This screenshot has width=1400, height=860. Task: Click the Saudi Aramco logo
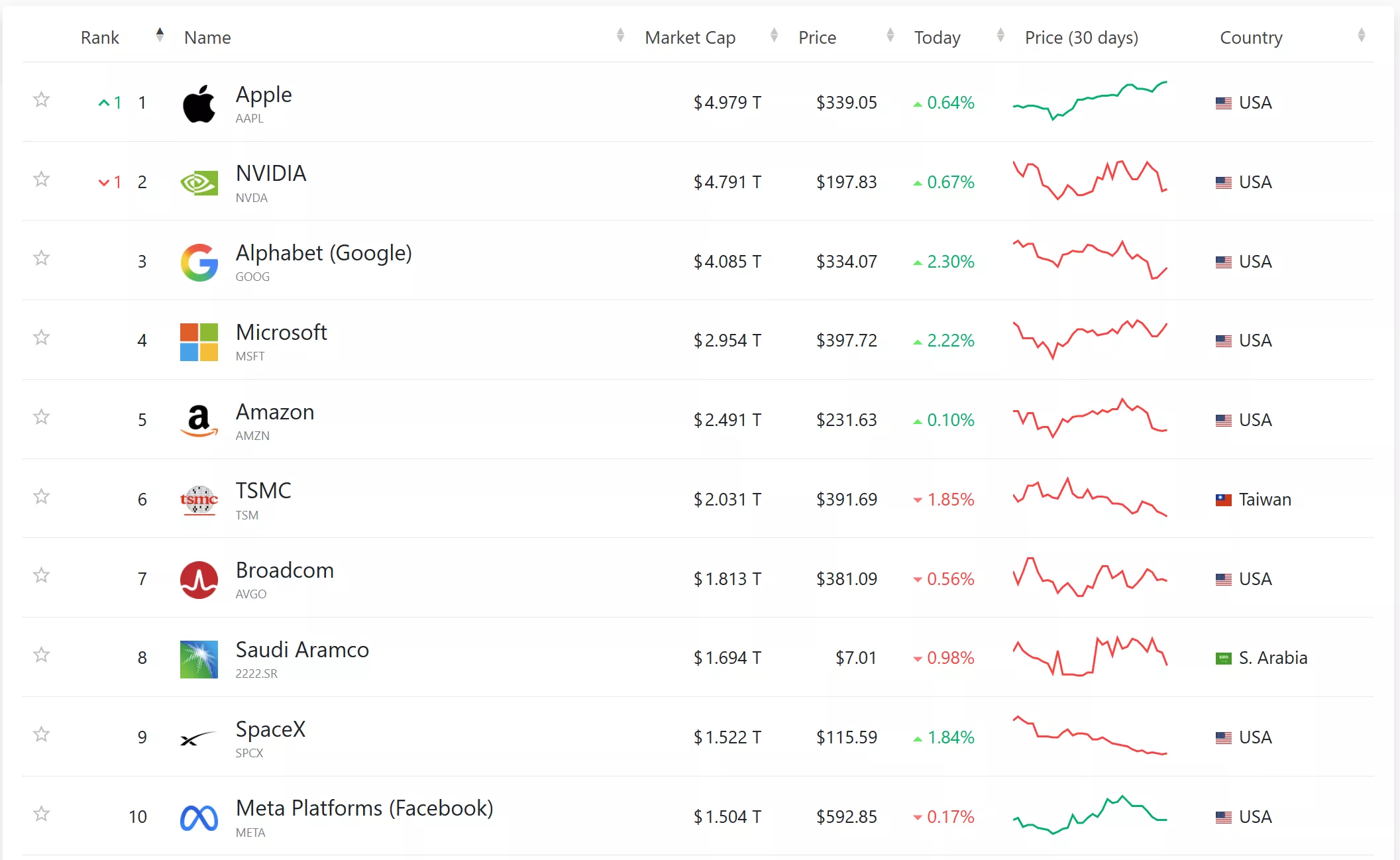coord(199,659)
